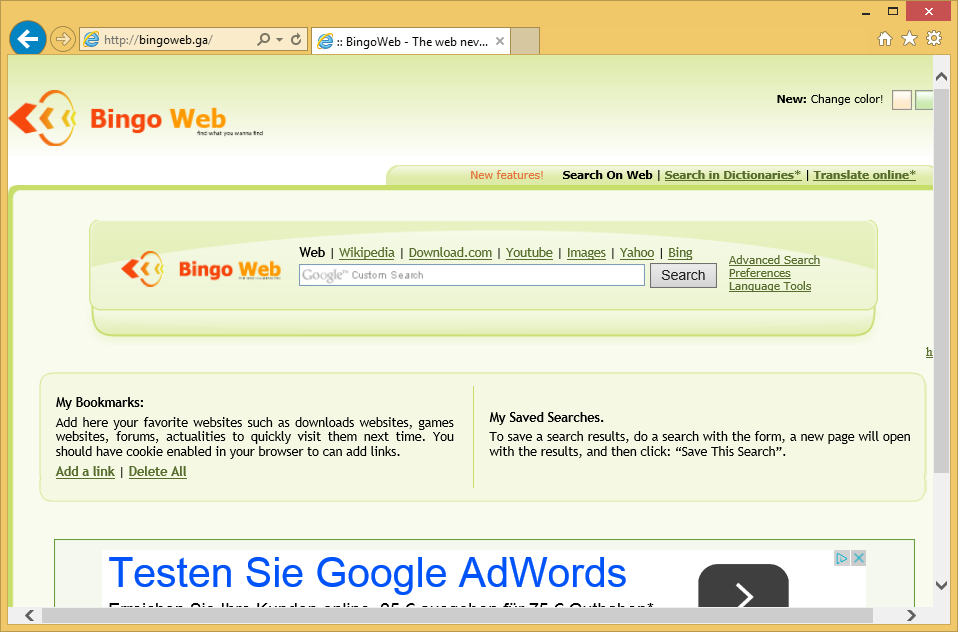Open the browser Home icon

point(885,39)
